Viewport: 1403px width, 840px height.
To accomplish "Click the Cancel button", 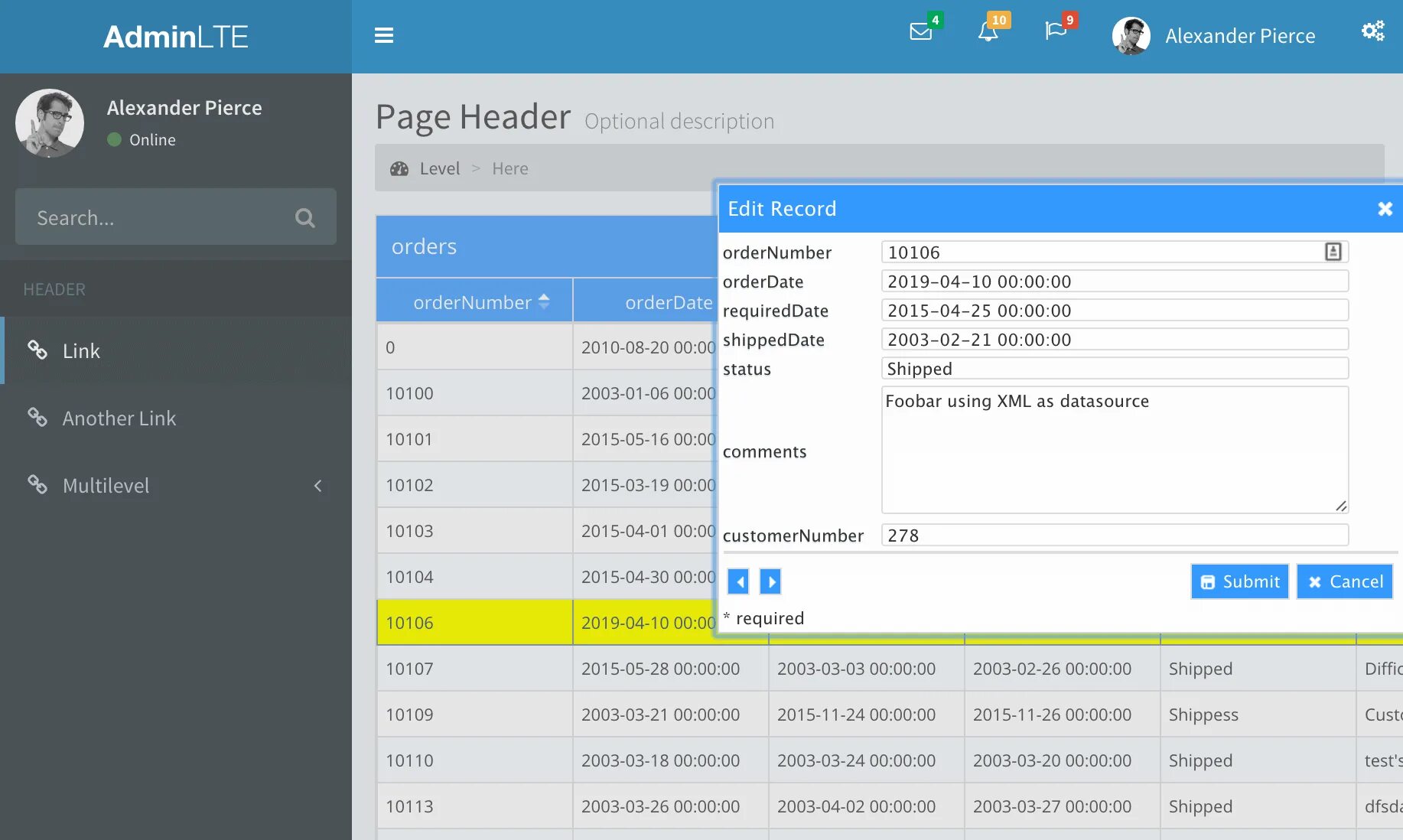I will (x=1344, y=581).
